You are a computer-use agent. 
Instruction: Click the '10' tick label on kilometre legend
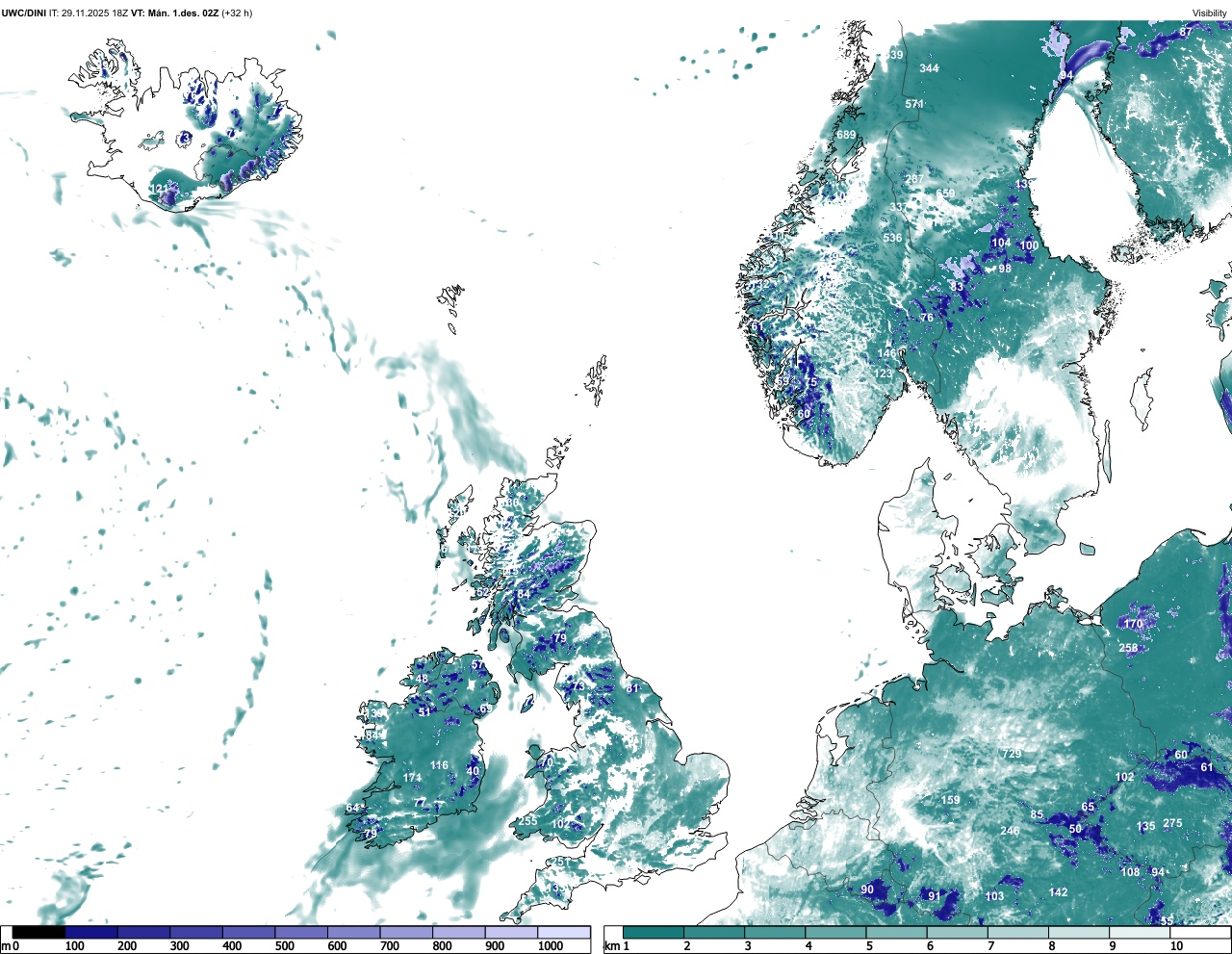click(x=1176, y=946)
